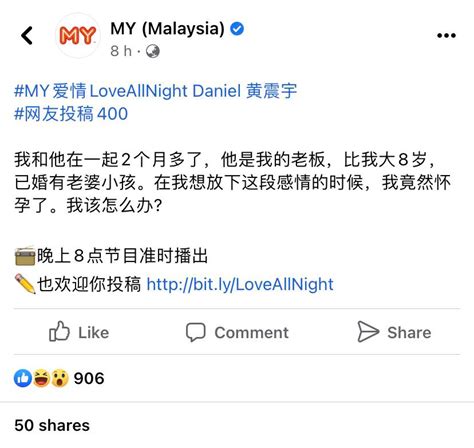
Task: Tap the blue verified badge icon
Action: [237, 29]
